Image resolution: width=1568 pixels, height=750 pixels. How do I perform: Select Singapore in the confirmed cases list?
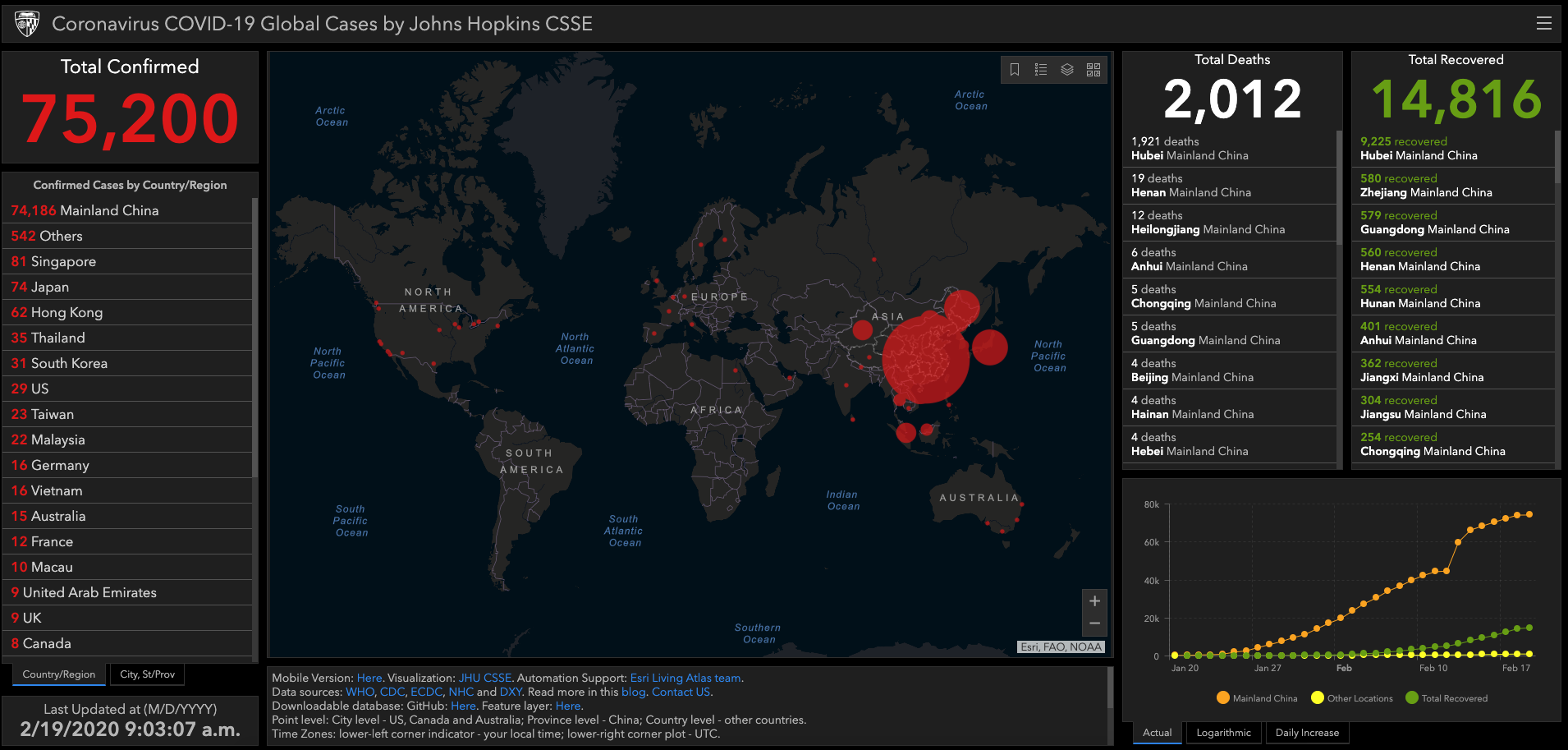(63, 261)
